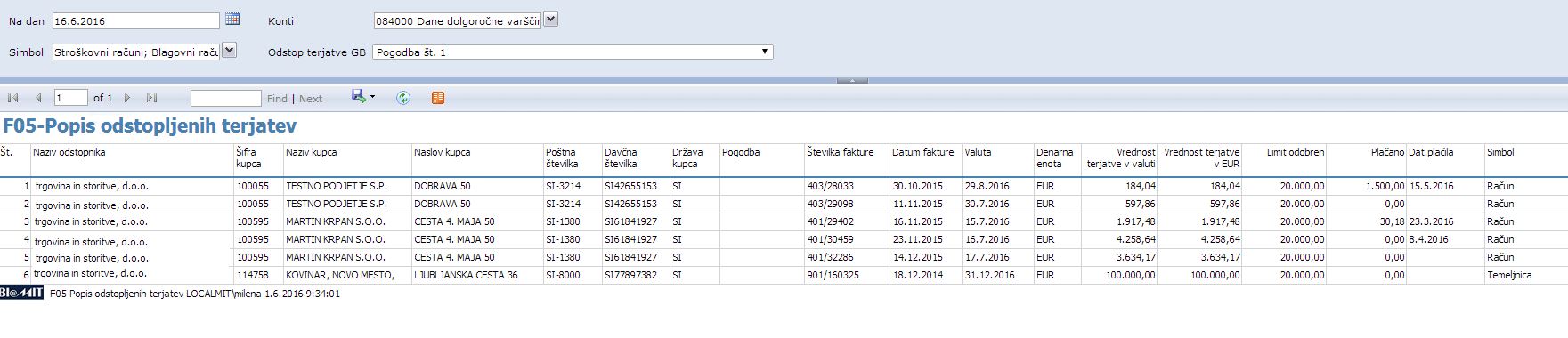Click due date 31.12.2016
Viewport: 1568px width, 338px height.
(989, 275)
